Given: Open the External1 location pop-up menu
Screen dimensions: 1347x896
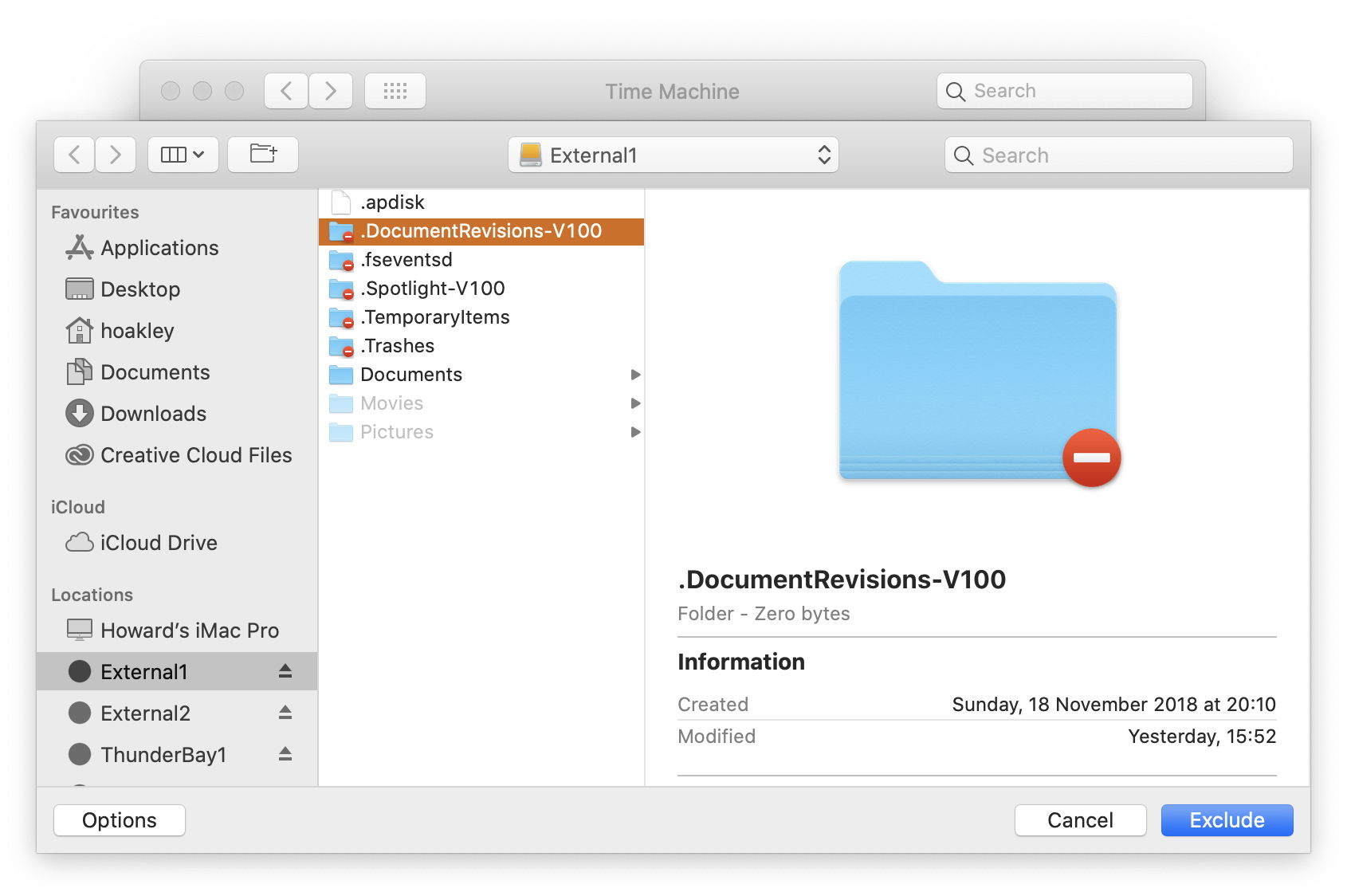Looking at the screenshot, I should [x=673, y=155].
